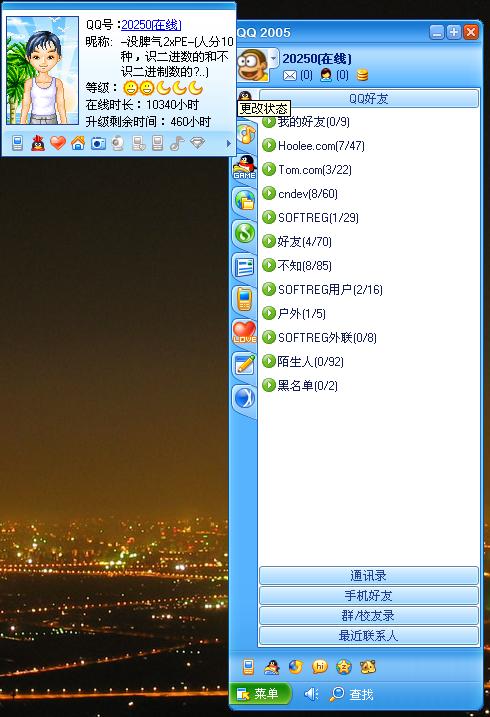Image resolution: width=490 pixels, height=717 pixels.
Task: Switch to the 通讯录 tab
Action: click(x=368, y=576)
